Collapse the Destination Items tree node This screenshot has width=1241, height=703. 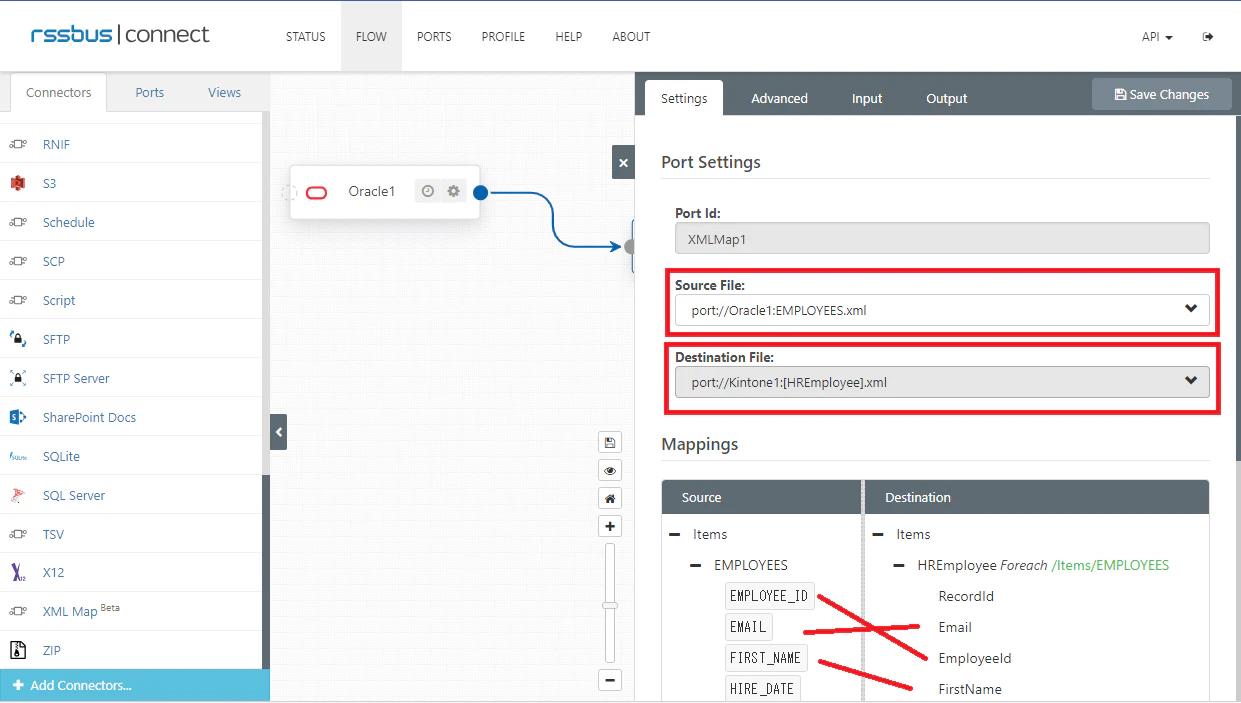coord(878,535)
